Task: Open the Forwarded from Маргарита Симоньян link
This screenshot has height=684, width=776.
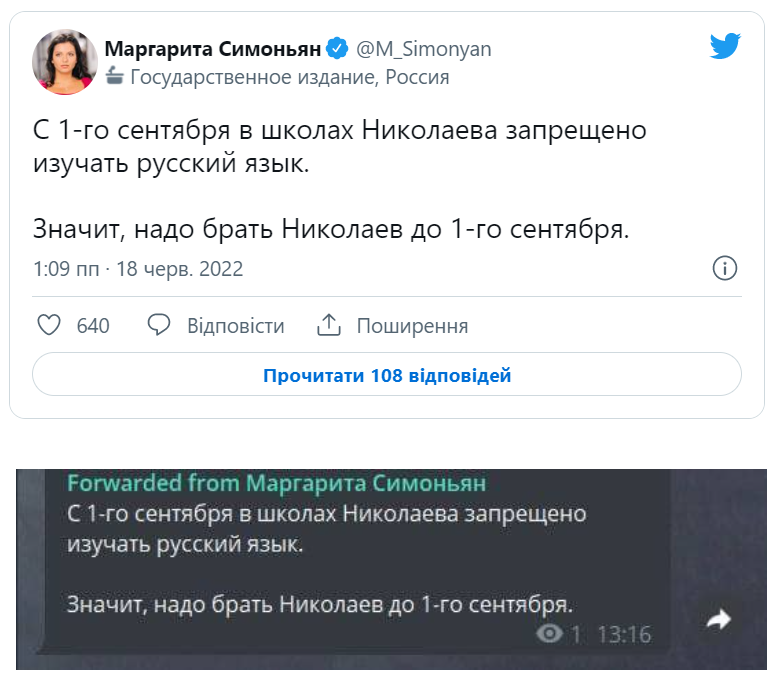Action: pyautogui.click(x=276, y=483)
